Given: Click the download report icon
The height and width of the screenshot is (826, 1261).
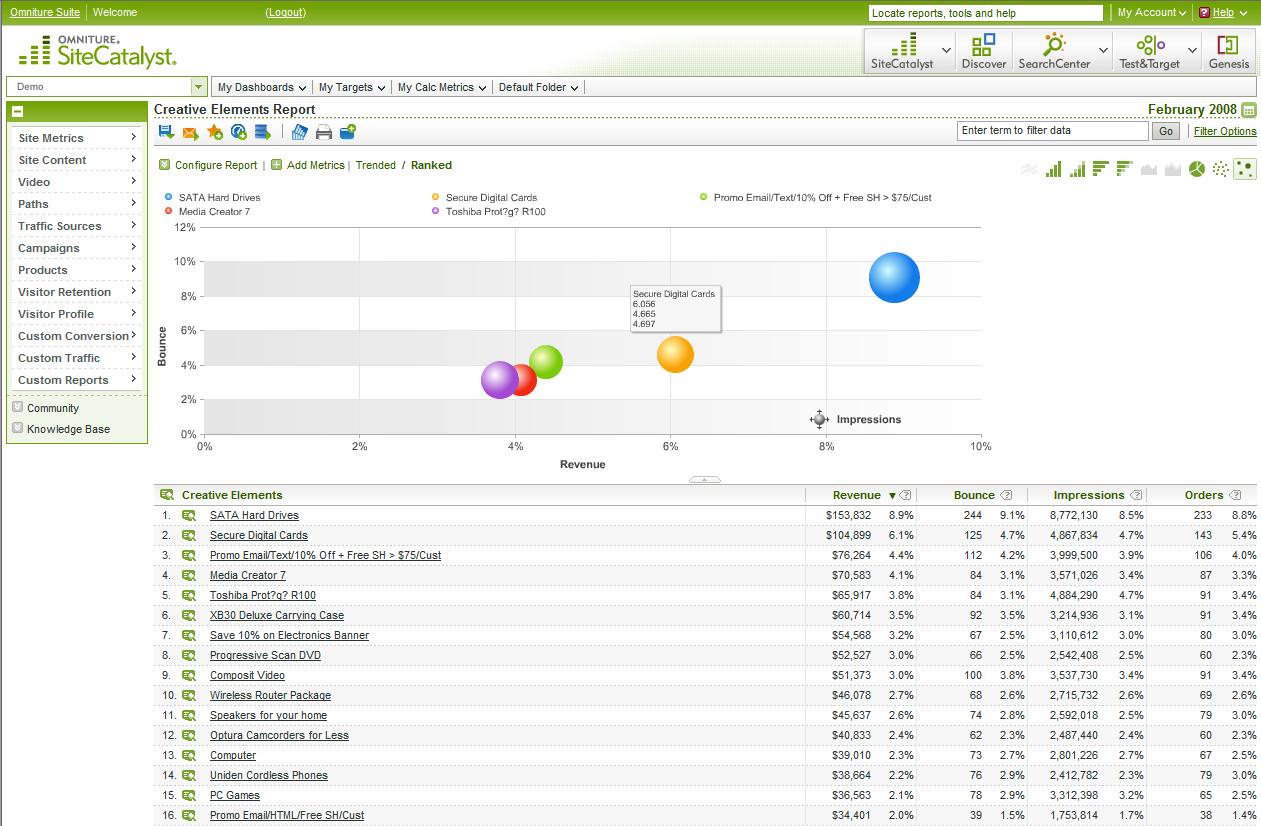Looking at the screenshot, I should pyautogui.click(x=166, y=132).
